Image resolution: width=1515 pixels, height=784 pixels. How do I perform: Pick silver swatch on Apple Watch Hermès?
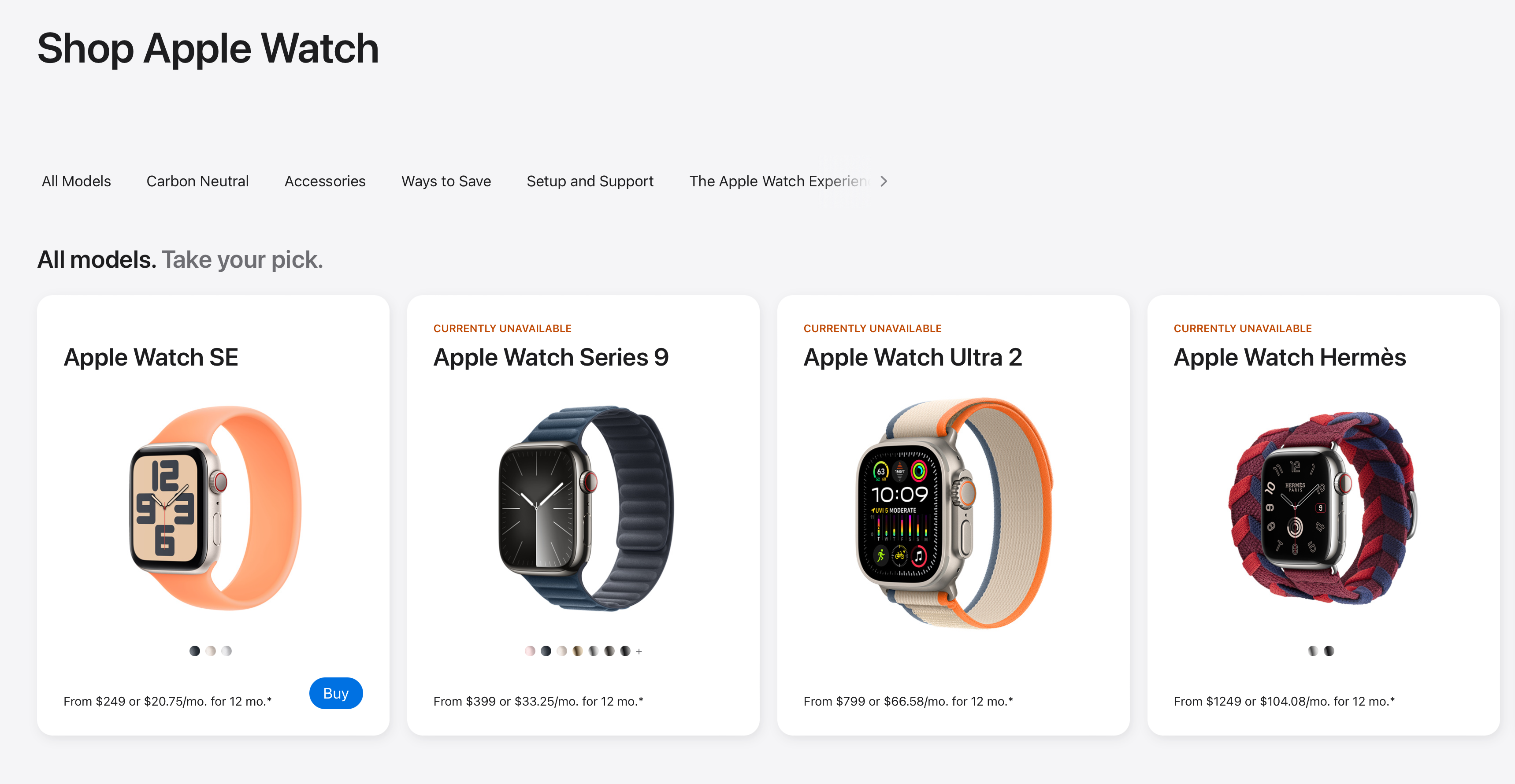1313,651
